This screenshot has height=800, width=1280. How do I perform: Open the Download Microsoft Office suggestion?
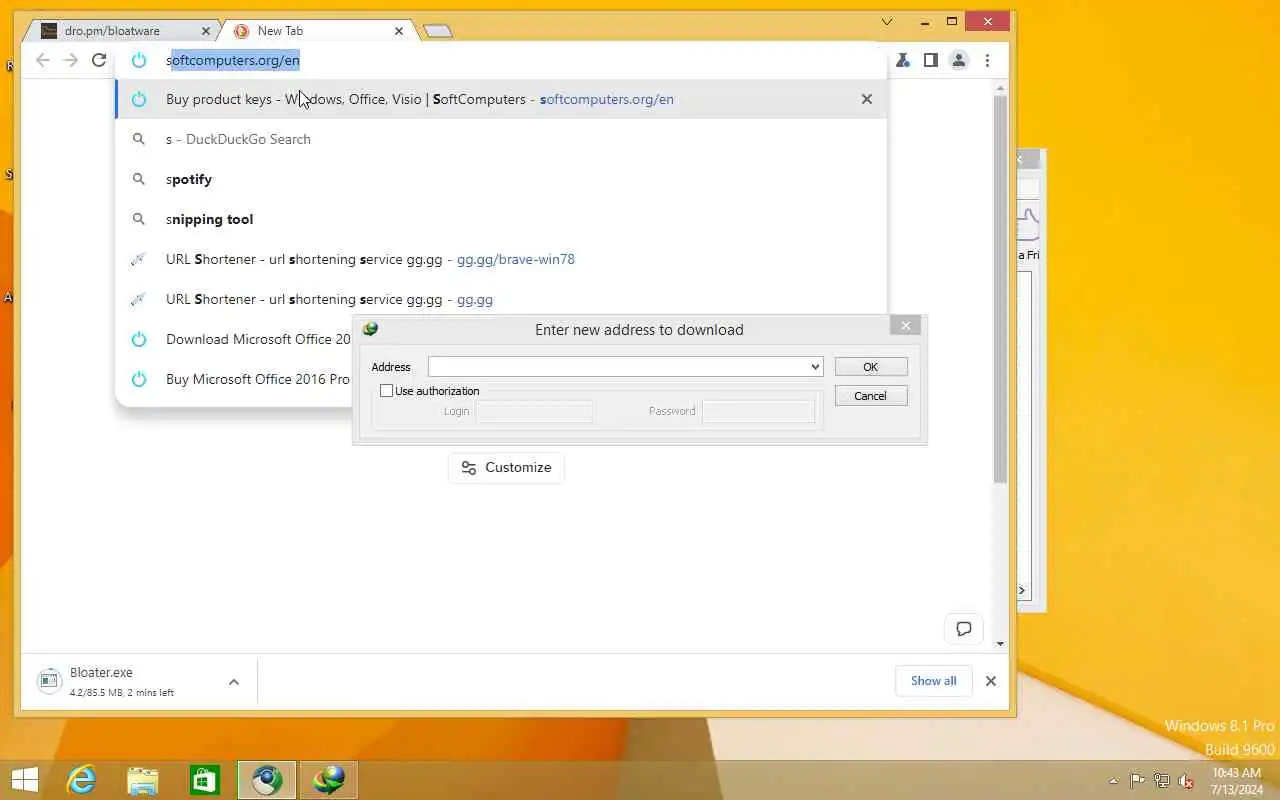[x=234, y=339]
